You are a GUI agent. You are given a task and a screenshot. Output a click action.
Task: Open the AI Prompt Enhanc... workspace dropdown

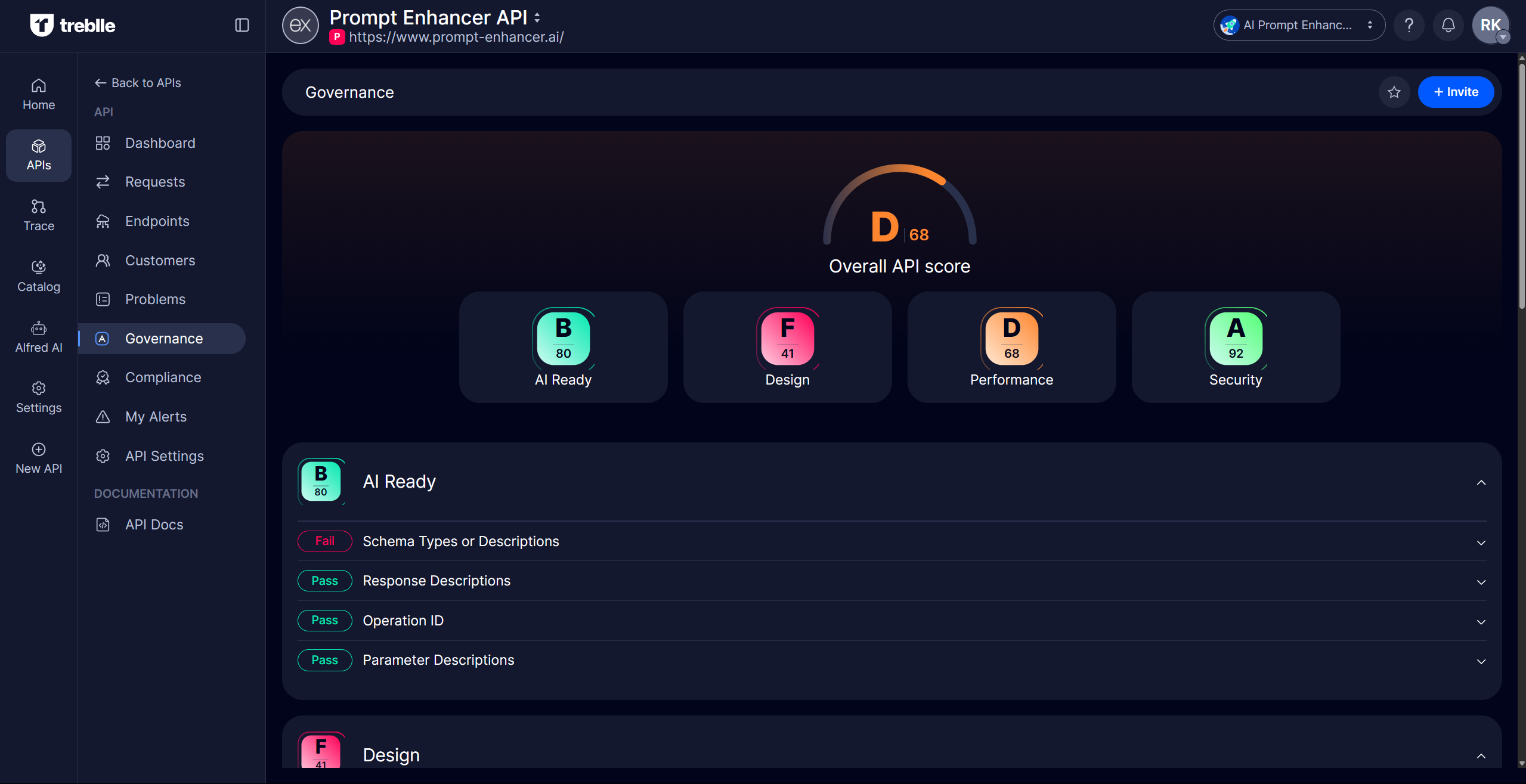click(1299, 25)
